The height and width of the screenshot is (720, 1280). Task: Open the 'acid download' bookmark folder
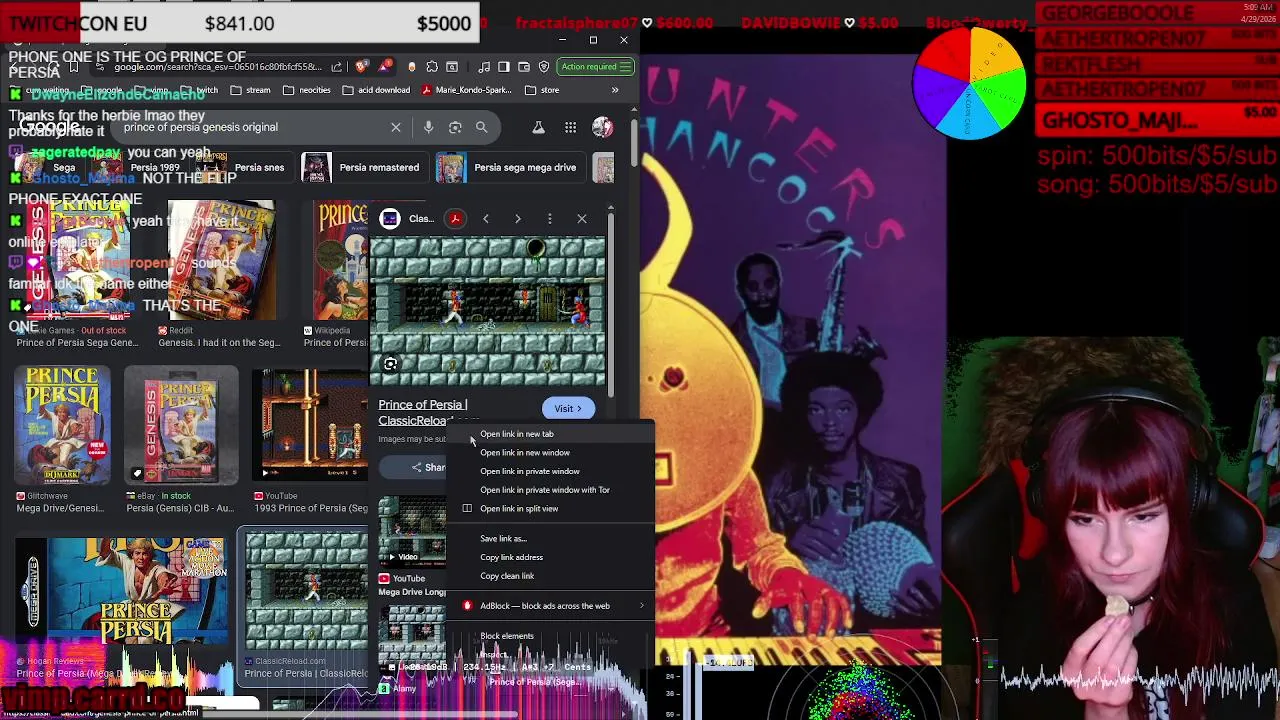click(x=376, y=90)
